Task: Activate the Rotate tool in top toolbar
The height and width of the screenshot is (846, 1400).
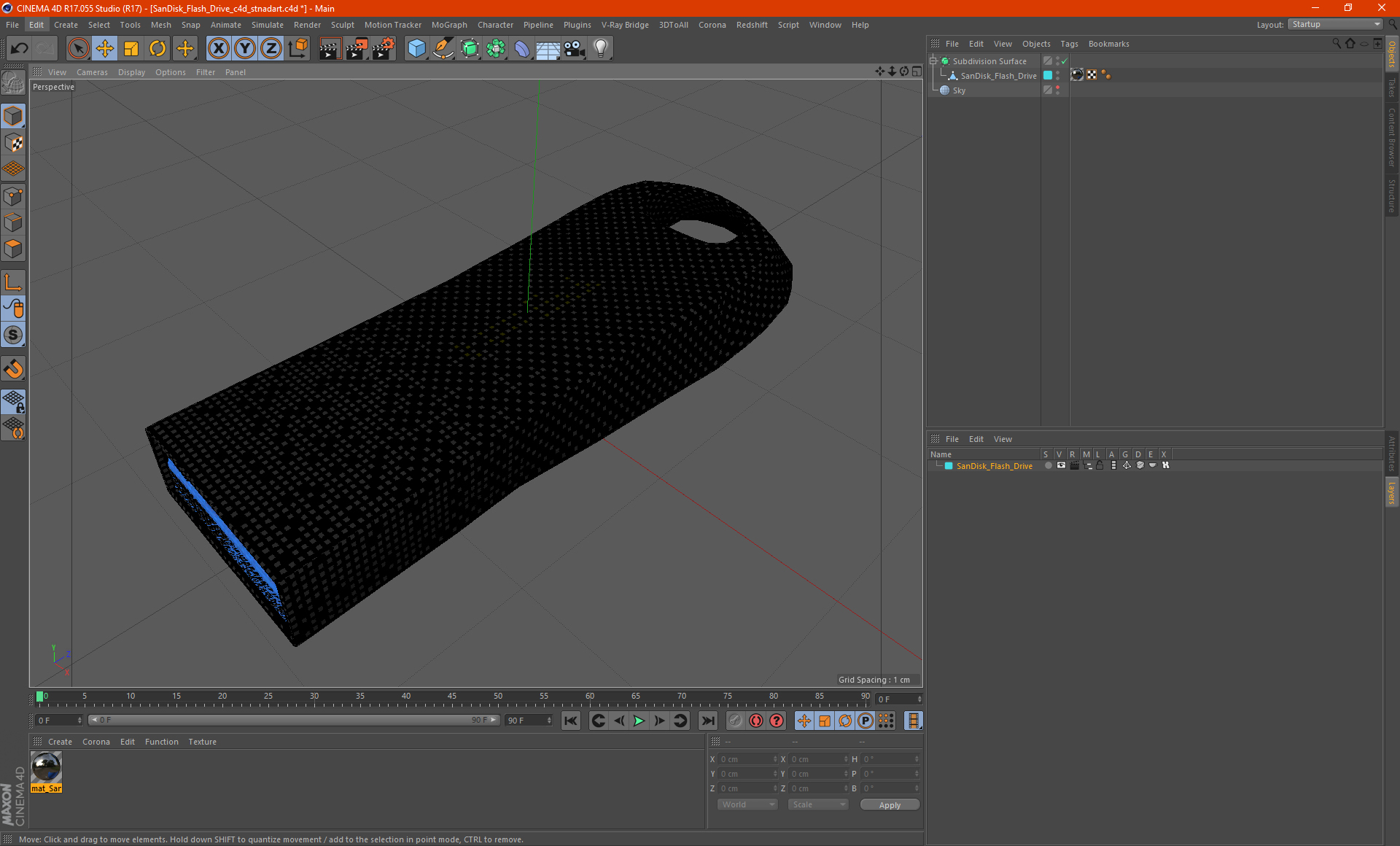Action: click(157, 49)
